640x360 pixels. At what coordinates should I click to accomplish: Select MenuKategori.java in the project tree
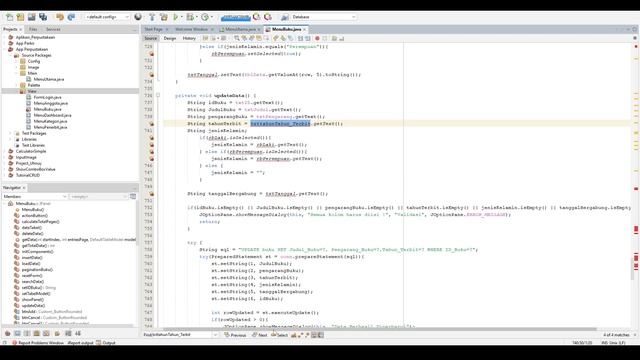(x=50, y=121)
